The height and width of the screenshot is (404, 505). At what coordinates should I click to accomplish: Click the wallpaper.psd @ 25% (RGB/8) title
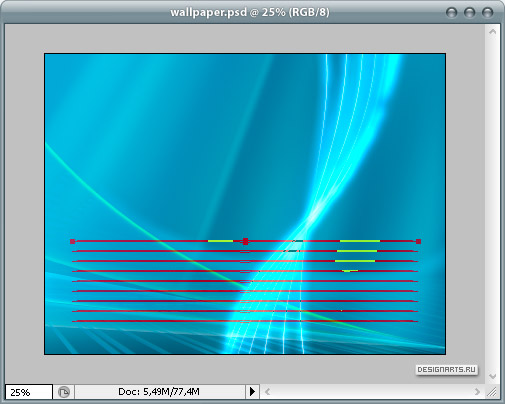pyautogui.click(x=250, y=12)
